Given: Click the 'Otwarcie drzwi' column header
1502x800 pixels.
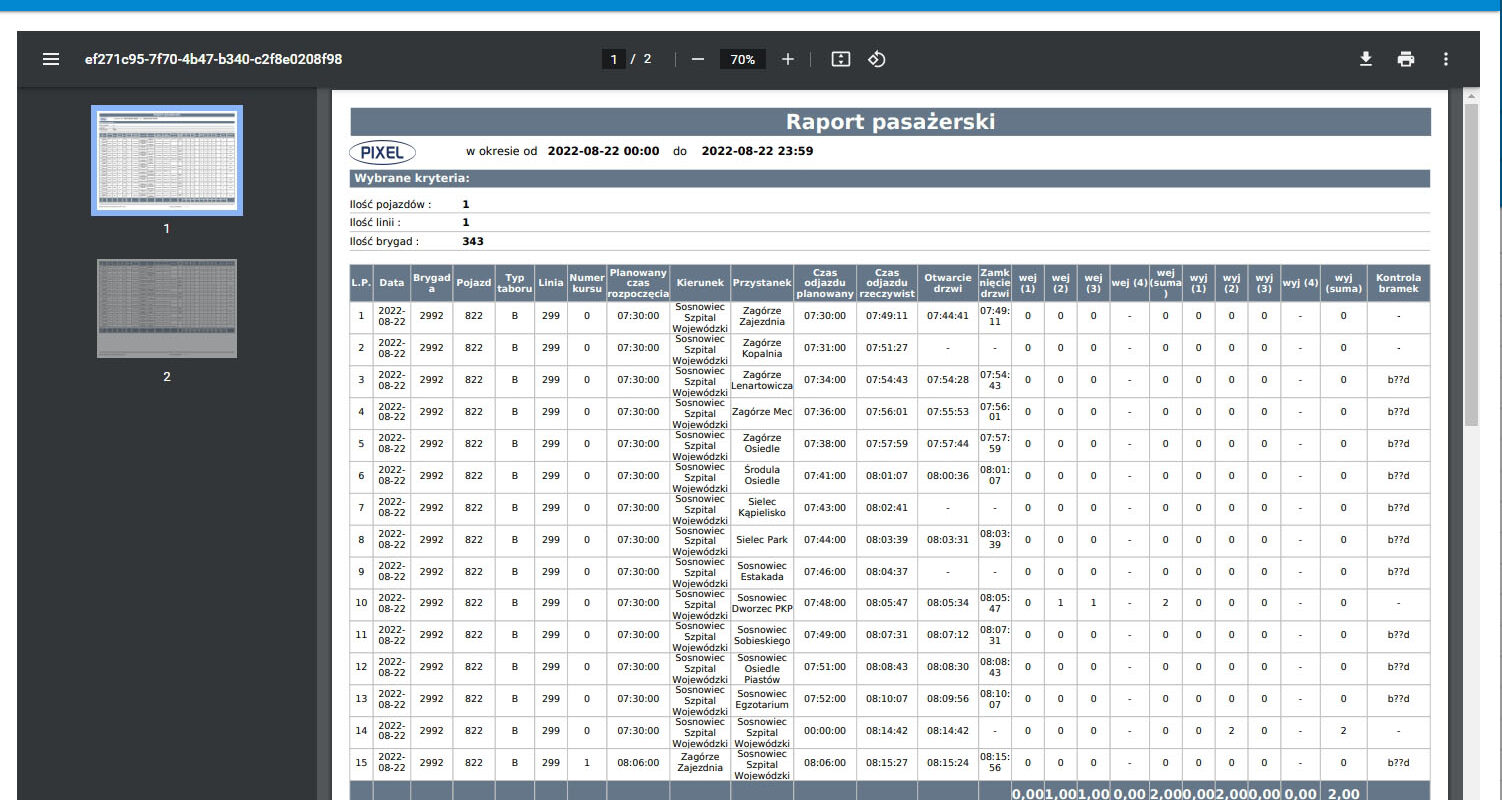Looking at the screenshot, I should coord(948,283).
